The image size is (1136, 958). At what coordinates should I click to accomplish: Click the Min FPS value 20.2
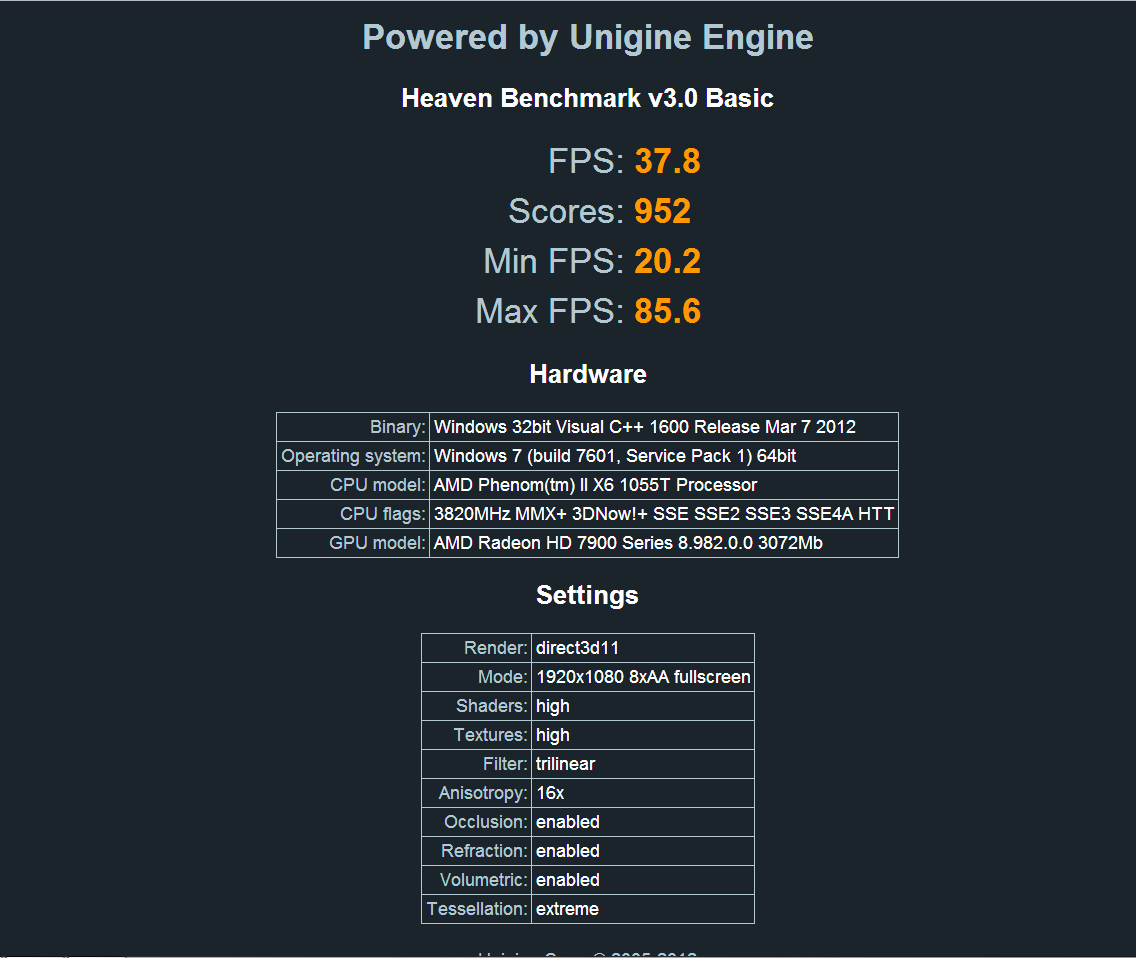[667, 261]
